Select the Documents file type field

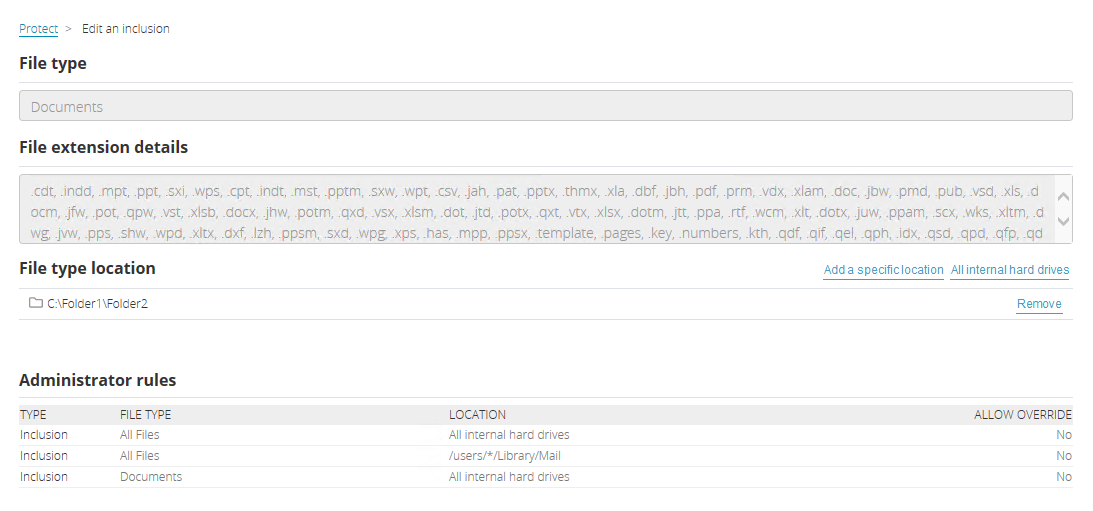(545, 107)
